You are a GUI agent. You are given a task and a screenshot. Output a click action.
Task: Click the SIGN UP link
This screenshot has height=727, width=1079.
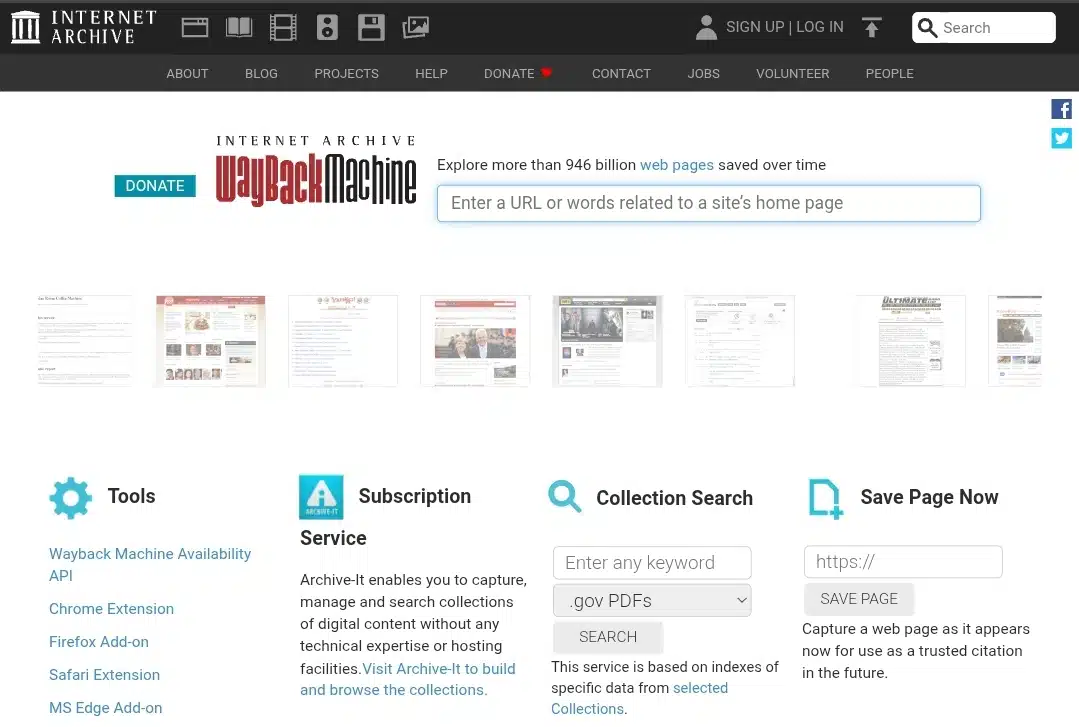[755, 27]
